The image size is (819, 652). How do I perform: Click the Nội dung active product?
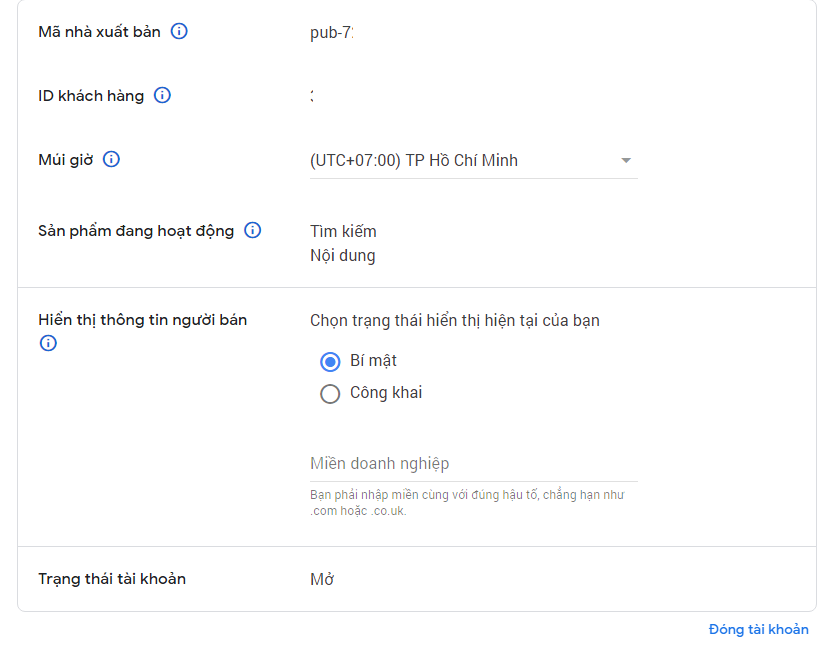point(343,256)
